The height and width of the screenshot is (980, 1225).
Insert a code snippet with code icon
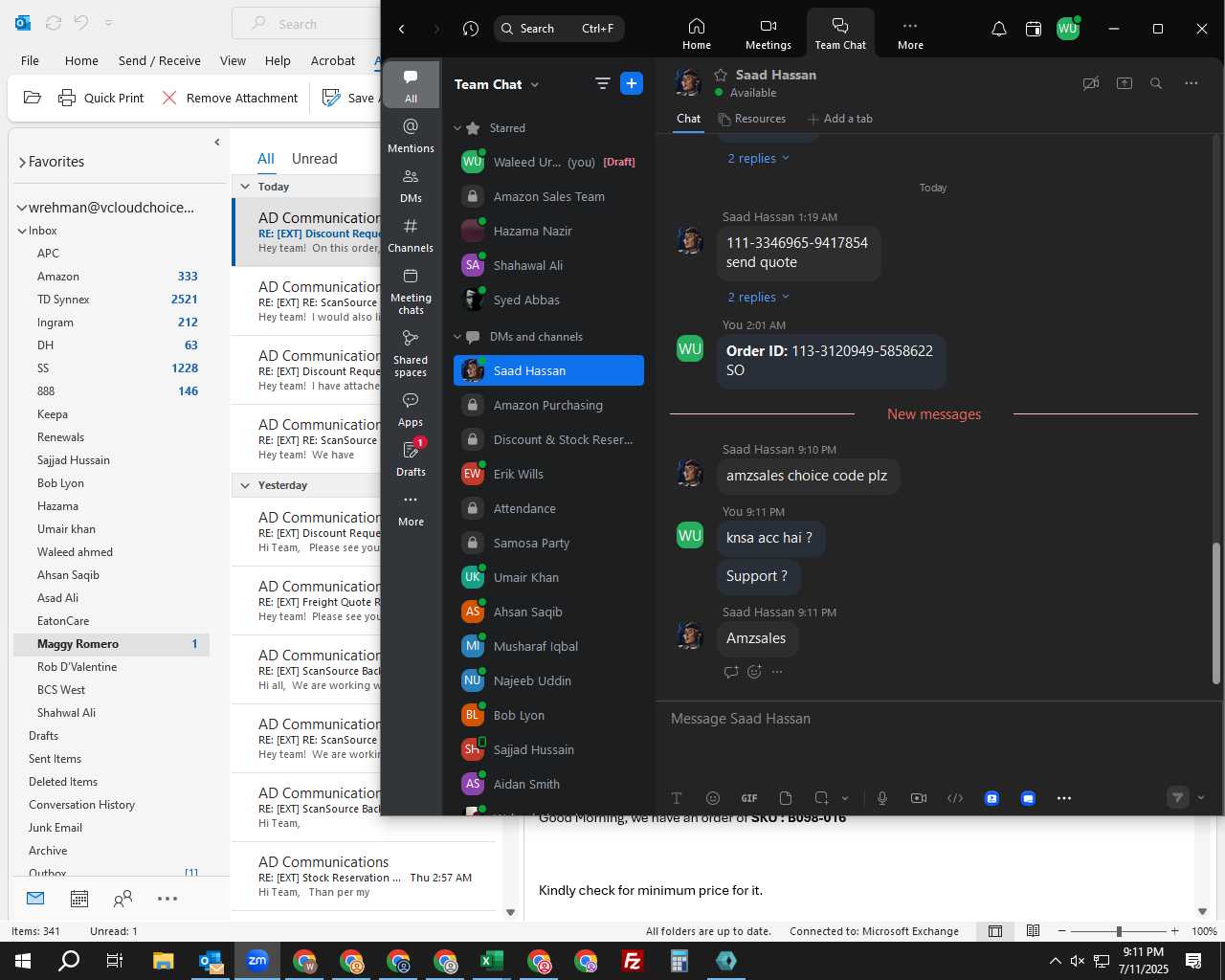click(955, 798)
